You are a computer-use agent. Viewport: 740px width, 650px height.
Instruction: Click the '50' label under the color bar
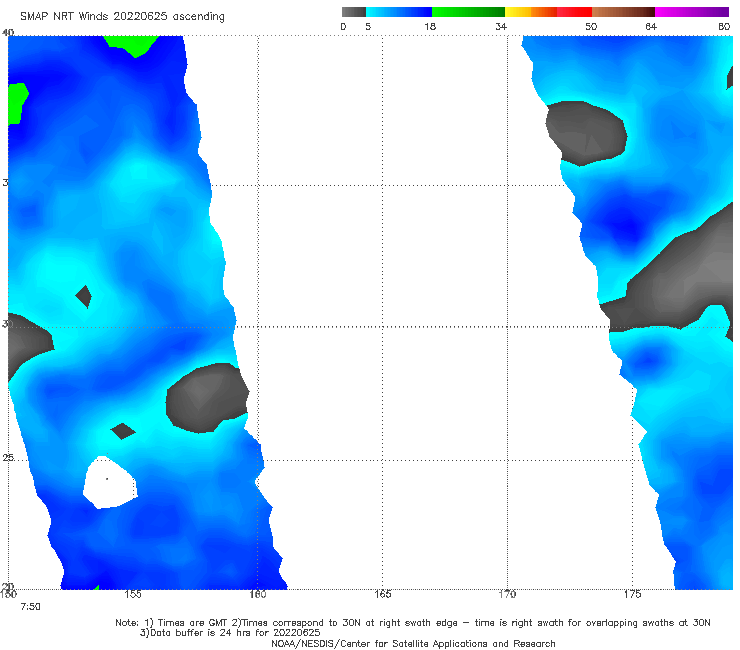tap(591, 27)
